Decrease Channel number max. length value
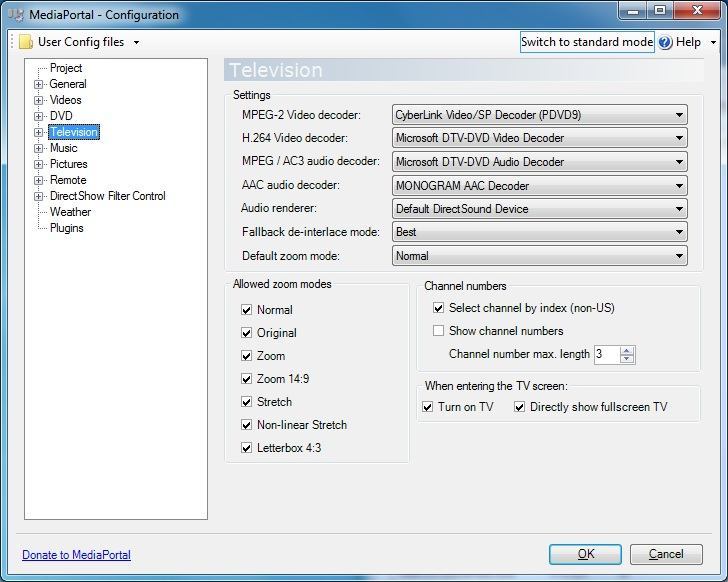This screenshot has height=582, width=728. tap(627, 359)
